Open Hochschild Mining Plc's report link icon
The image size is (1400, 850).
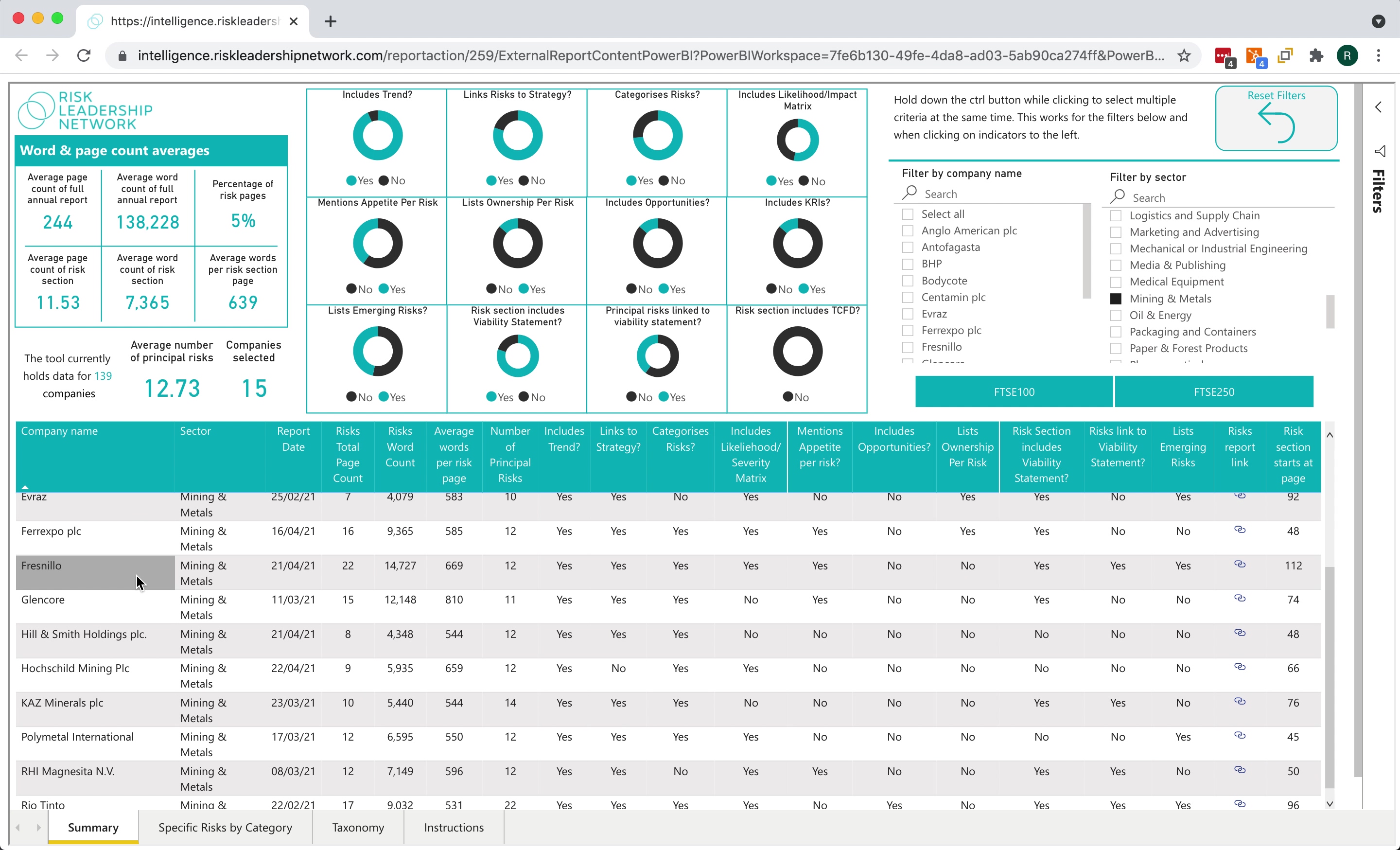1240,667
